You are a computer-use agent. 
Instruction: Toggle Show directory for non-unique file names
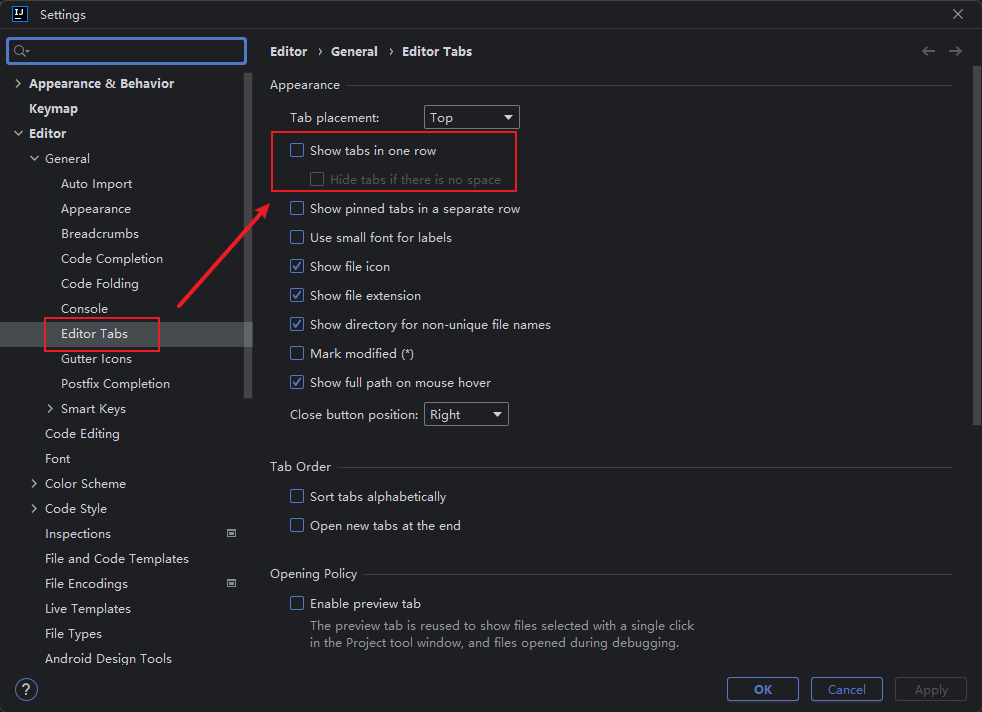297,324
